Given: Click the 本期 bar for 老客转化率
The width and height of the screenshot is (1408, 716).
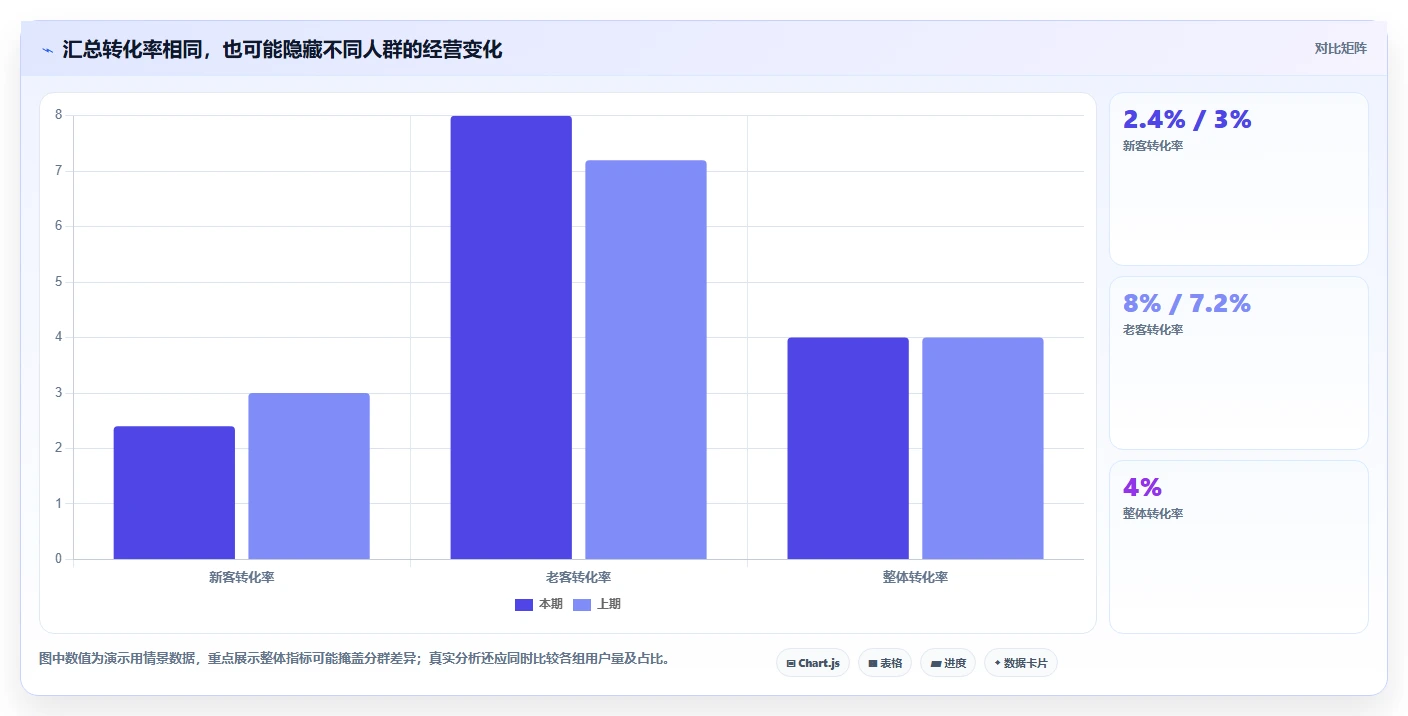Looking at the screenshot, I should 511,337.
